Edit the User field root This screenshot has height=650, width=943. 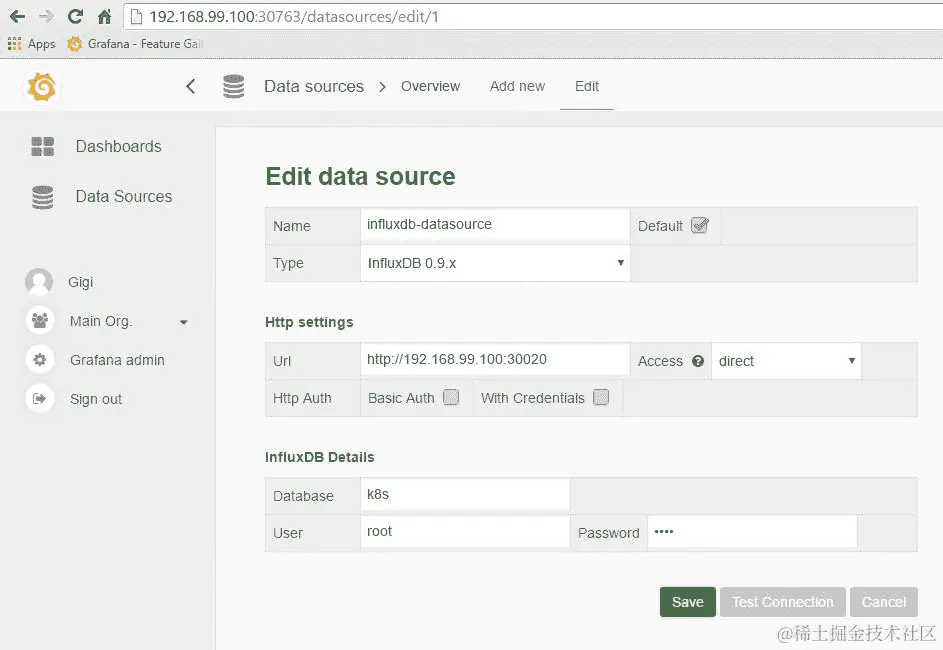point(465,532)
